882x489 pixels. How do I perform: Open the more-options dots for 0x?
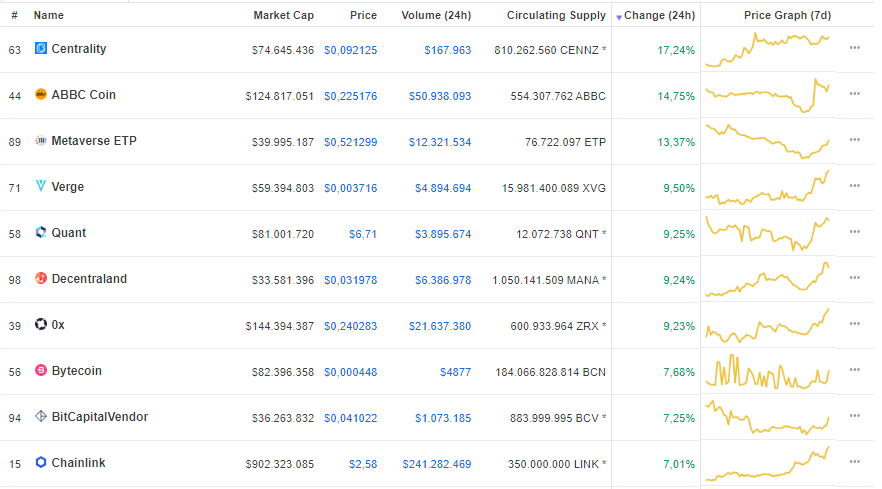coord(854,324)
